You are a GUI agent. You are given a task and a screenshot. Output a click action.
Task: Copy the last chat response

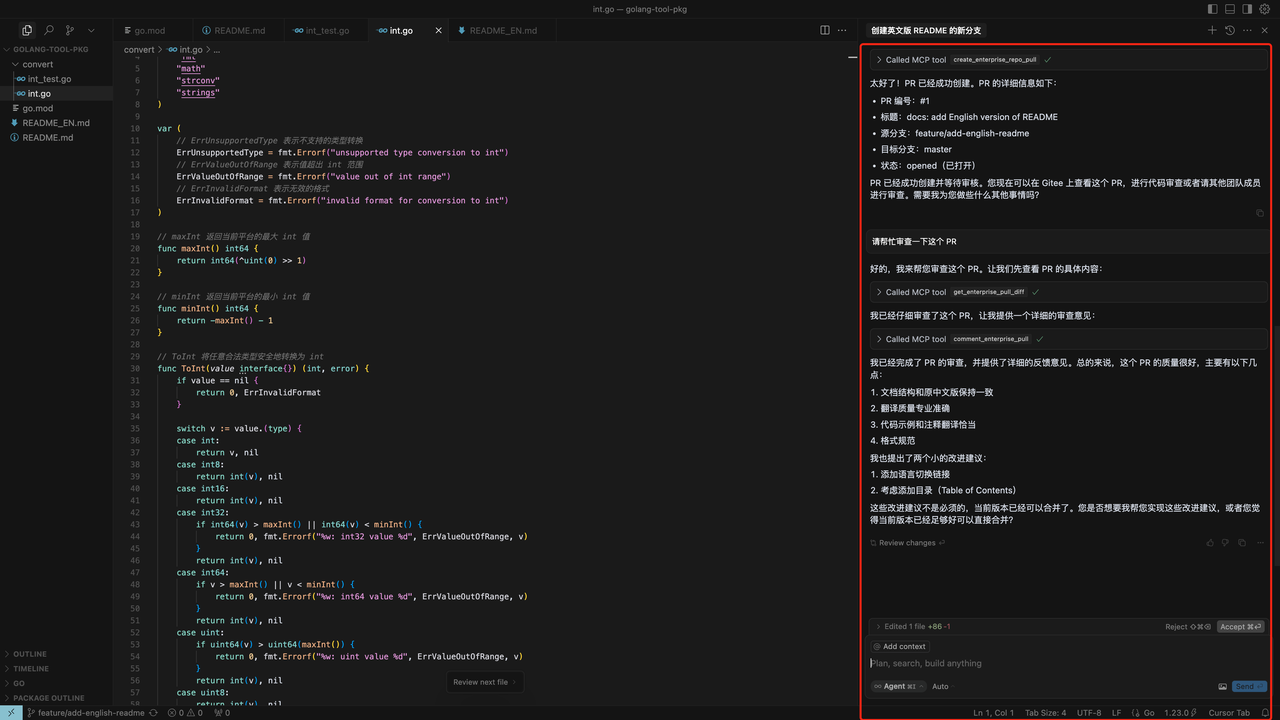1242,543
